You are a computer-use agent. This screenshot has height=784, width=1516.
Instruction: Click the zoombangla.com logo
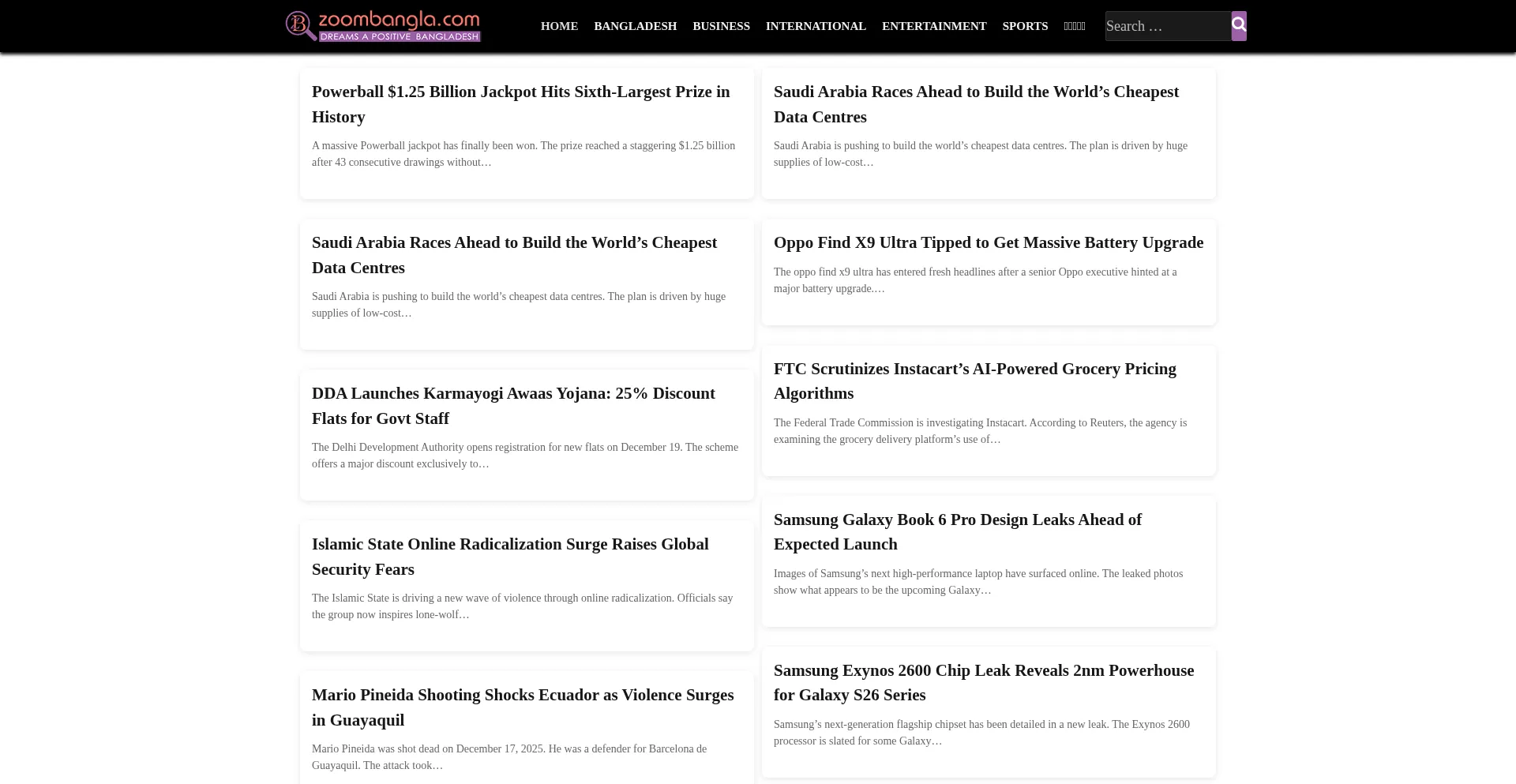(383, 26)
